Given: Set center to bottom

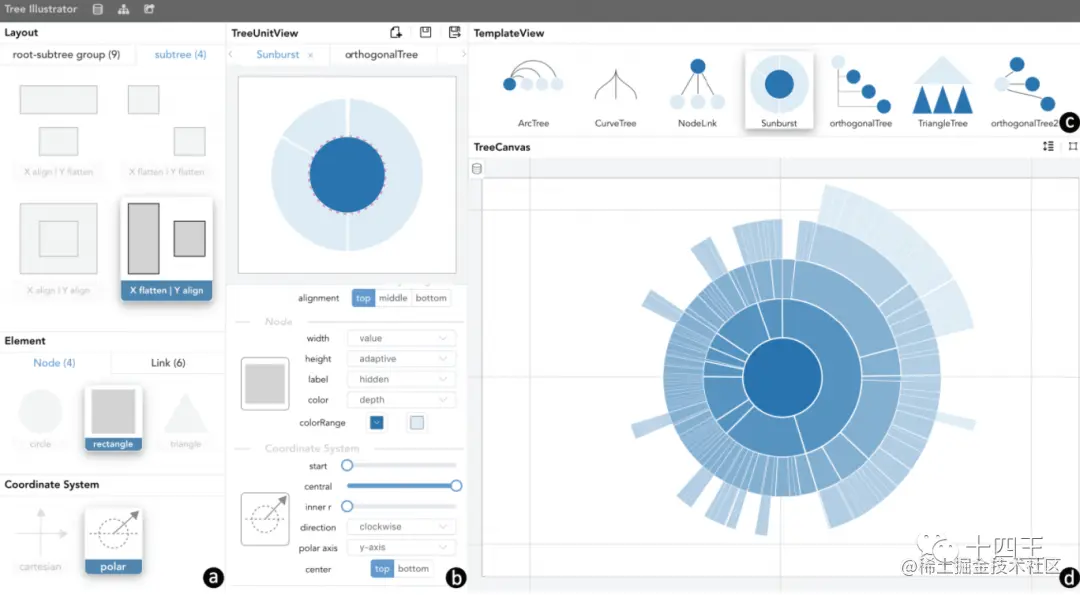Looking at the screenshot, I should pyautogui.click(x=413, y=569).
